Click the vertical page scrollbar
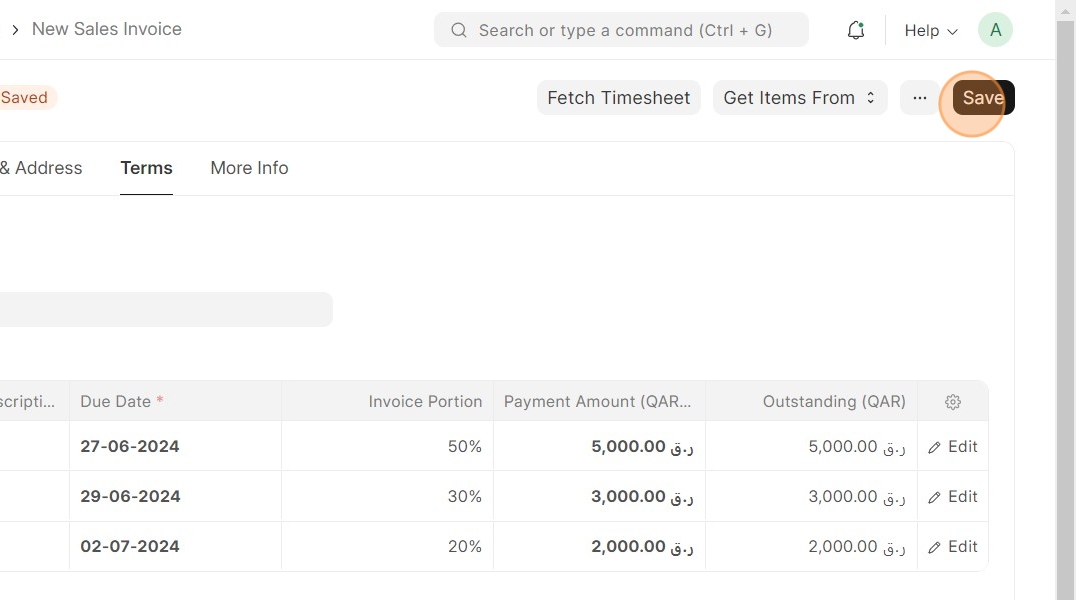This screenshot has width=1076, height=600. (x=1065, y=300)
